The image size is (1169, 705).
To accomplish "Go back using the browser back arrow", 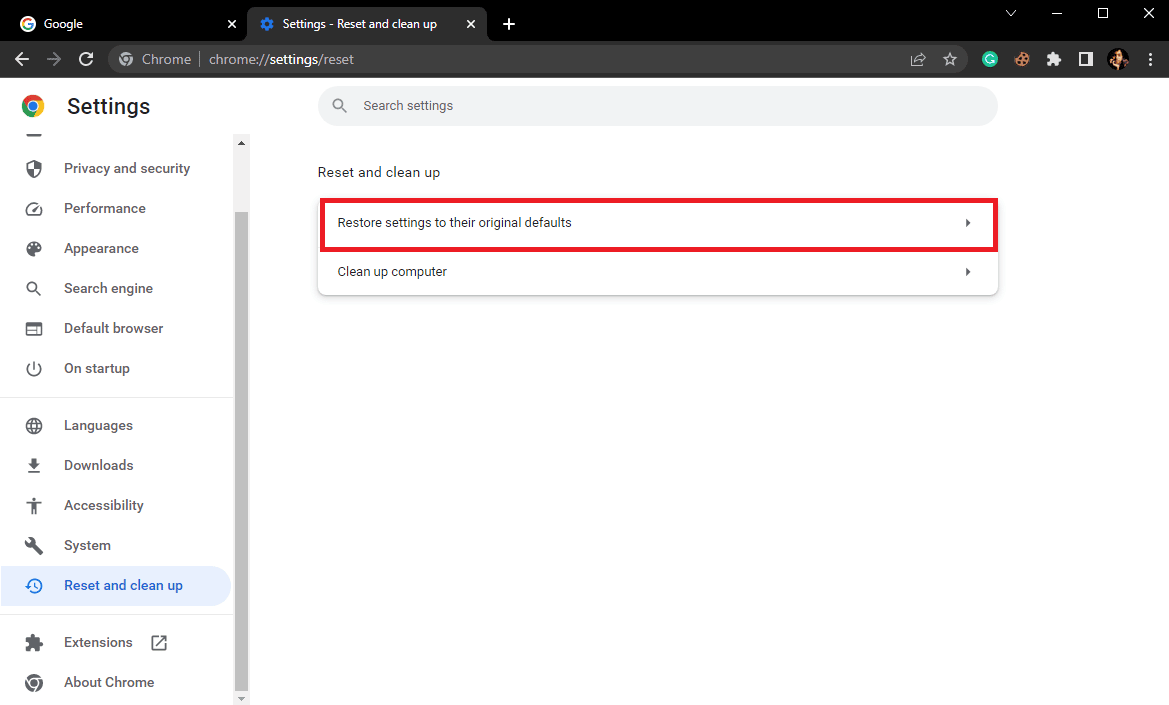I will [22, 59].
